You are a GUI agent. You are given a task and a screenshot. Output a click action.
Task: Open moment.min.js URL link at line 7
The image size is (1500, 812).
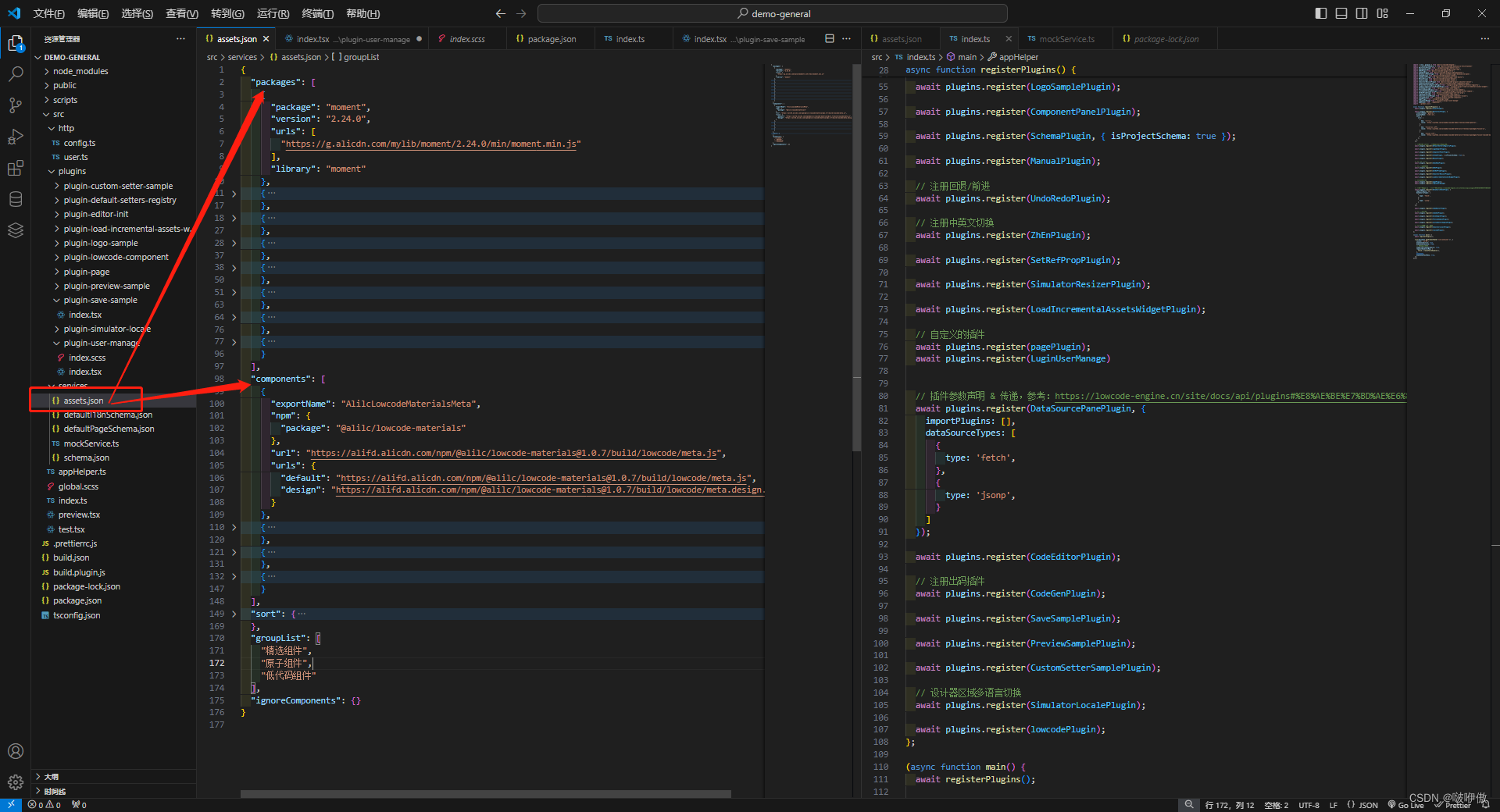[x=431, y=144]
